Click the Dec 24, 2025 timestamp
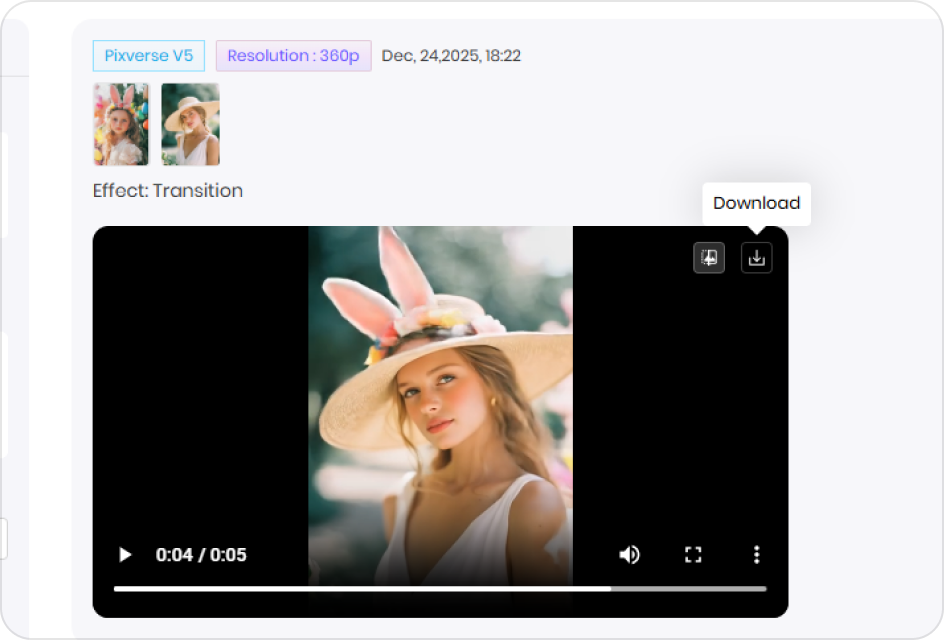The height and width of the screenshot is (640, 944). click(451, 56)
